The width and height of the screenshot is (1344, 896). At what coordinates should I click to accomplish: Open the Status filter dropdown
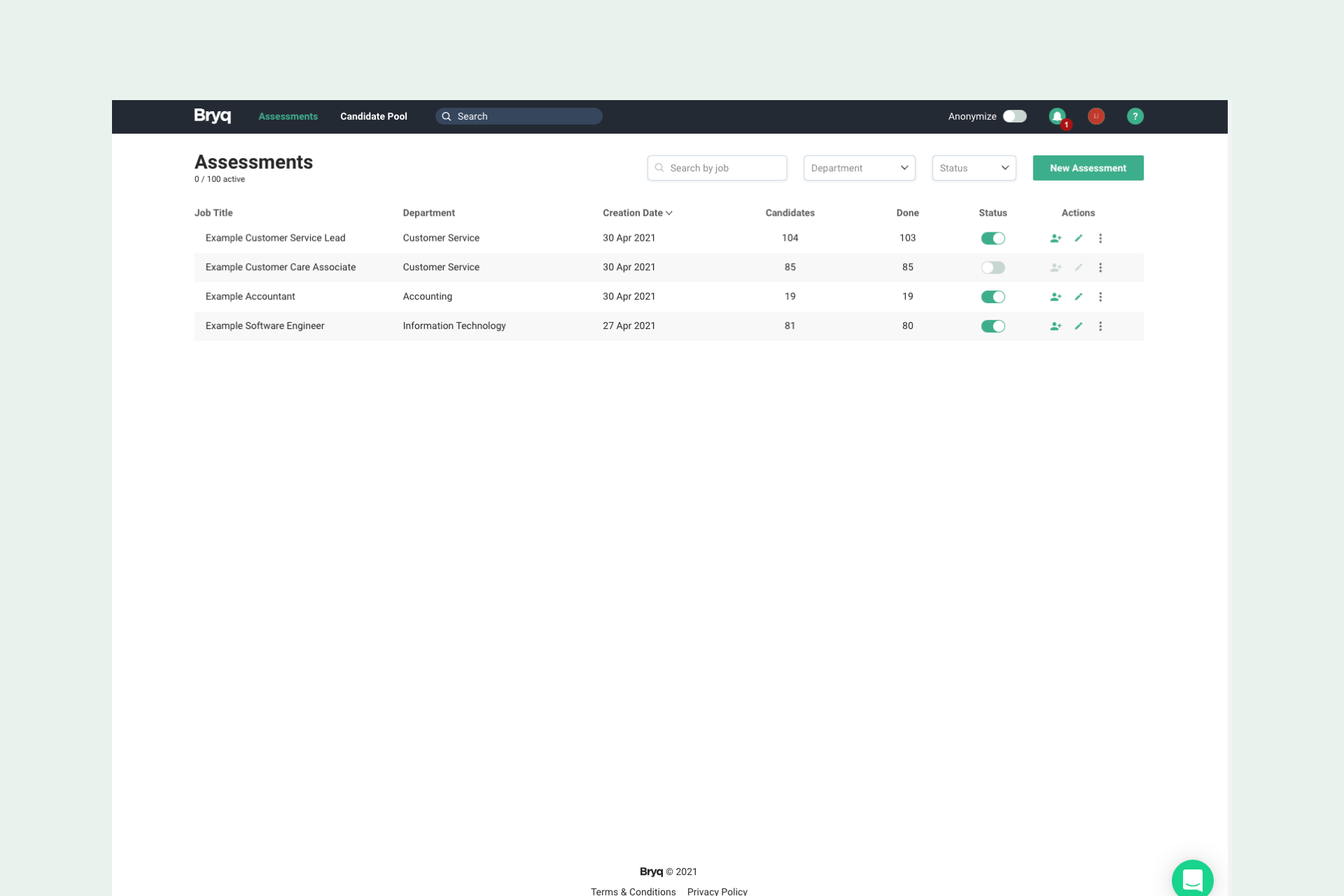(x=974, y=168)
